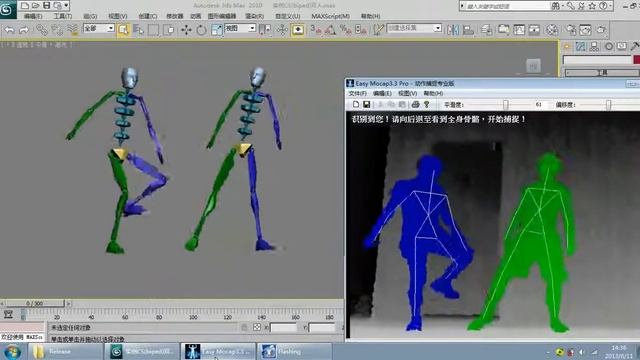The width and height of the screenshot is (640, 360).
Task: Click the X coordinate input field
Action: click(x=283, y=327)
